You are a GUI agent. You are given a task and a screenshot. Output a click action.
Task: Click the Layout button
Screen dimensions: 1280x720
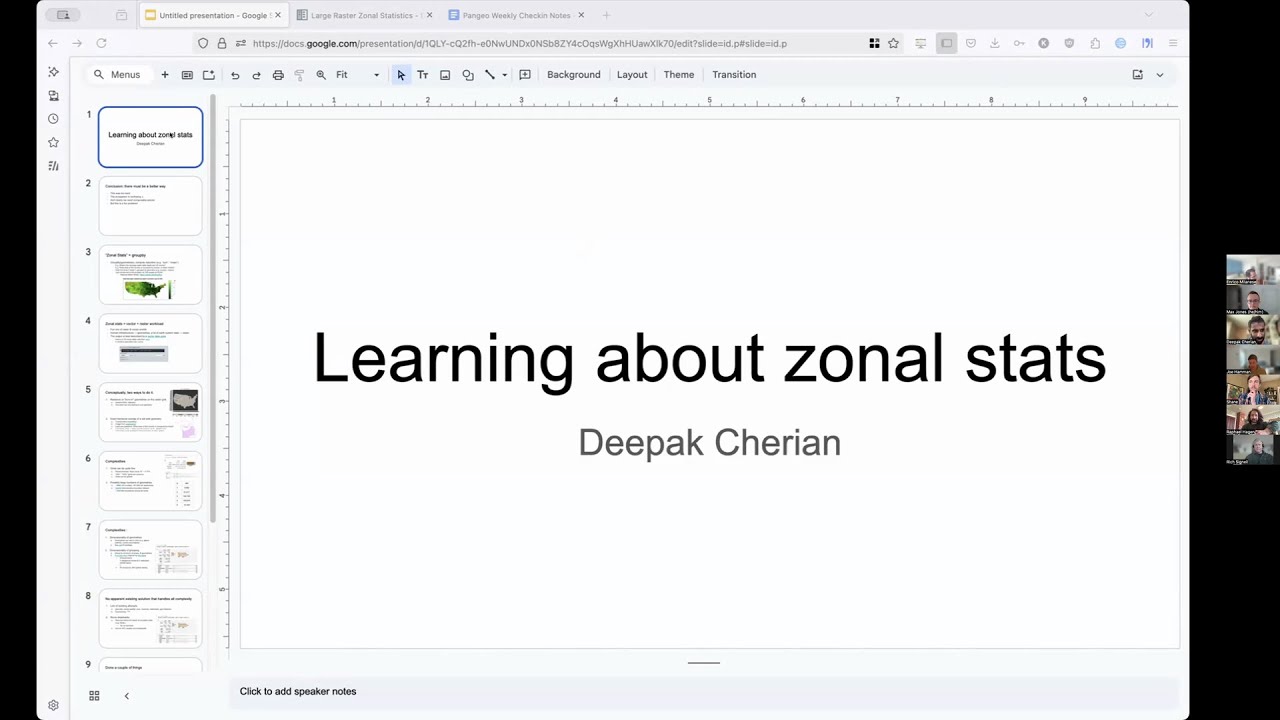[632, 75]
